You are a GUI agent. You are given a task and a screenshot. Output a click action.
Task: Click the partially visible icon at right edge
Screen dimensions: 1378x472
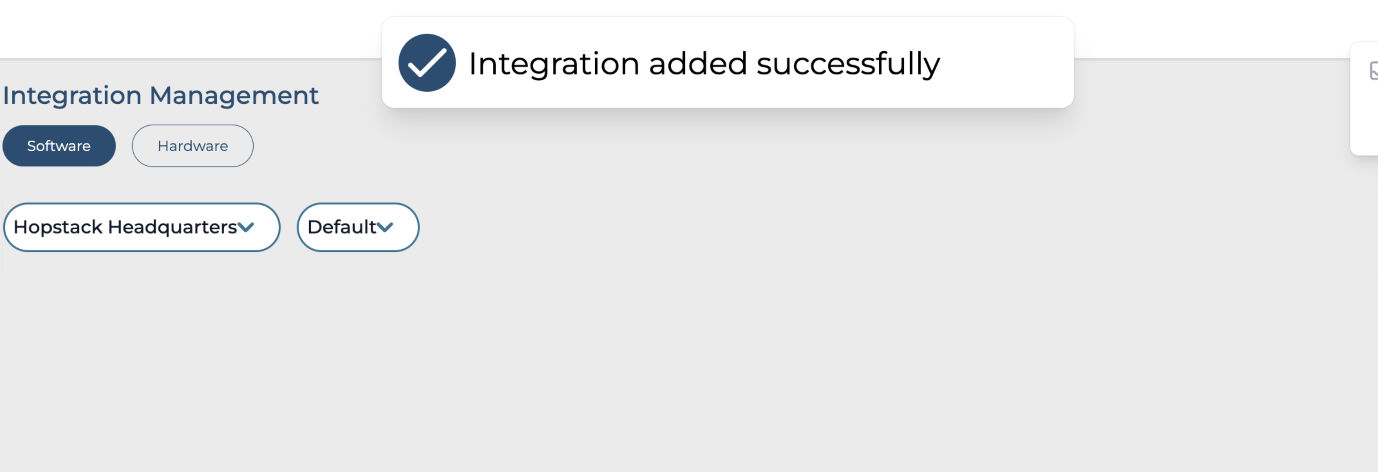(x=1373, y=71)
